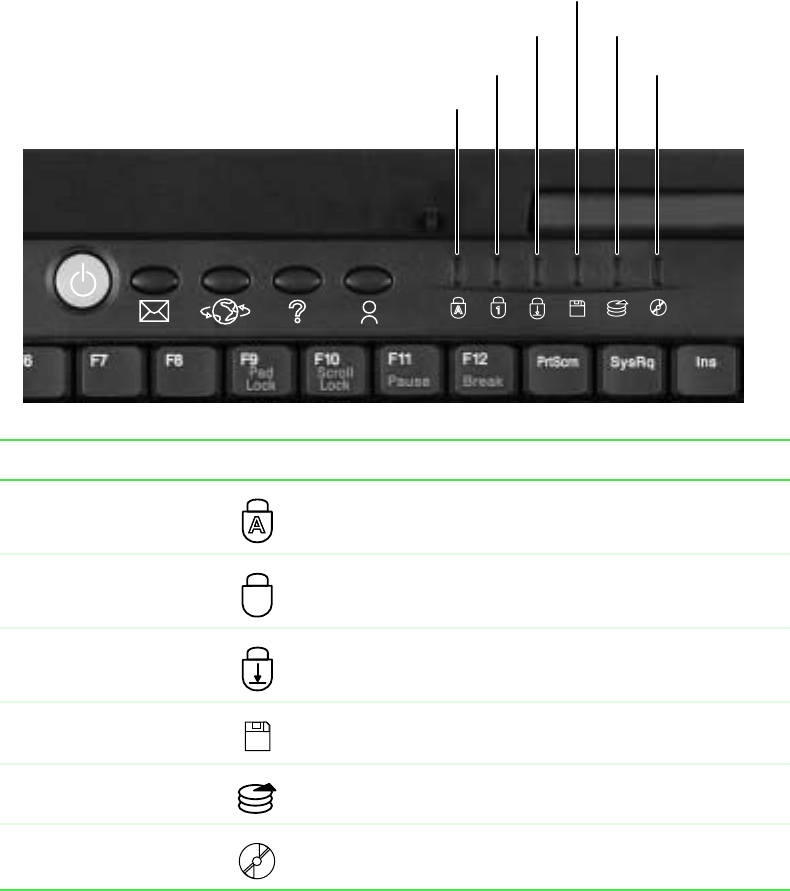The width and height of the screenshot is (790, 891).
Task: Click the user person icon
Action: pyautogui.click(x=369, y=313)
